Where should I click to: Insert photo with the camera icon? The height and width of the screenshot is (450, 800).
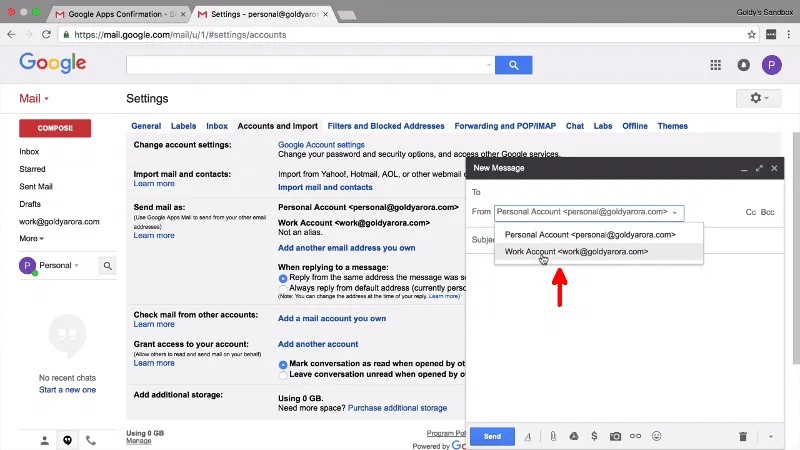[x=616, y=437]
